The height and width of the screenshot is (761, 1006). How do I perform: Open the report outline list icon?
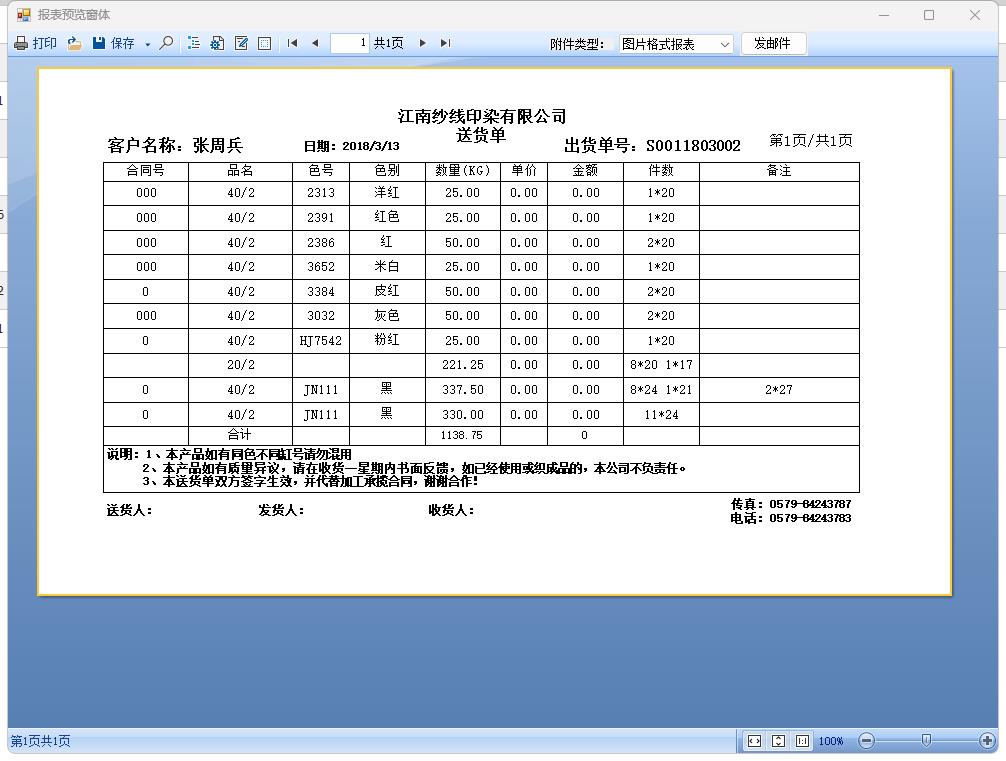pos(194,43)
